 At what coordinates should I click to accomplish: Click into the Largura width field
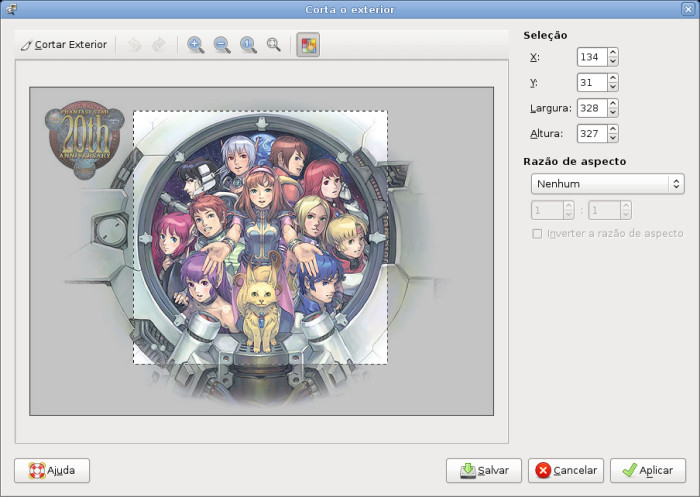tap(592, 108)
